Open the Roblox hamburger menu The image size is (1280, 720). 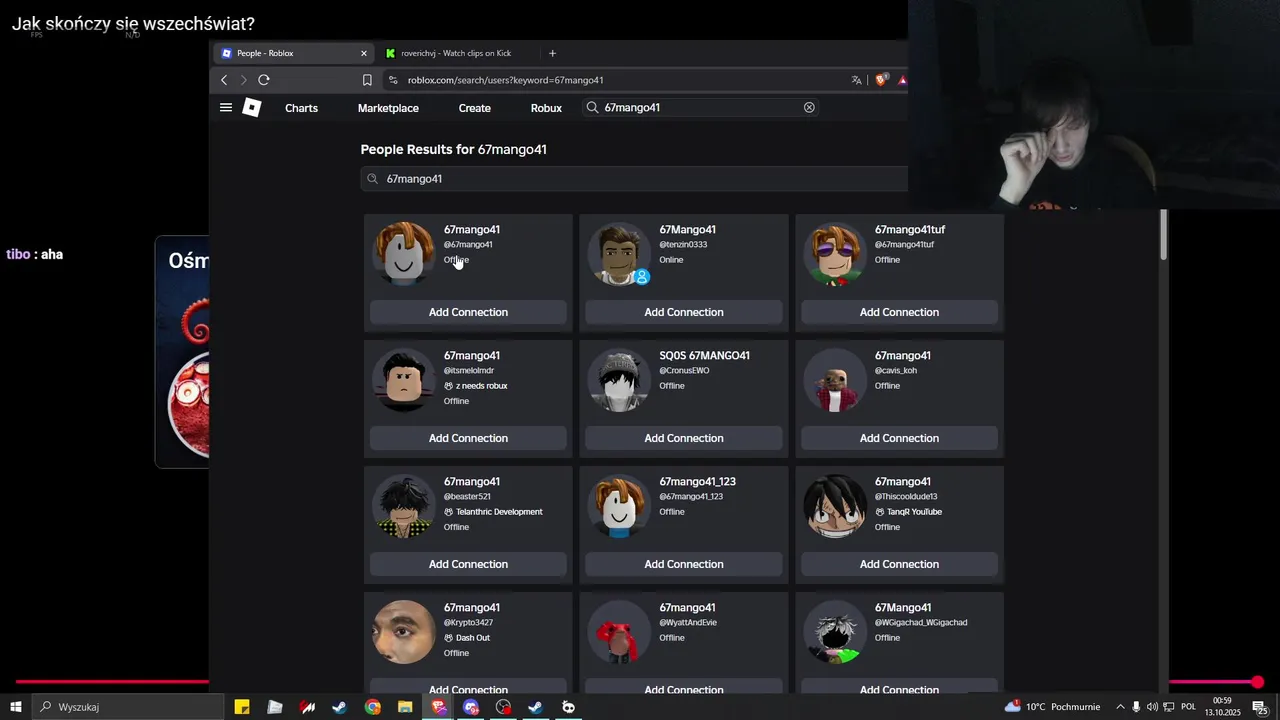[x=226, y=108]
